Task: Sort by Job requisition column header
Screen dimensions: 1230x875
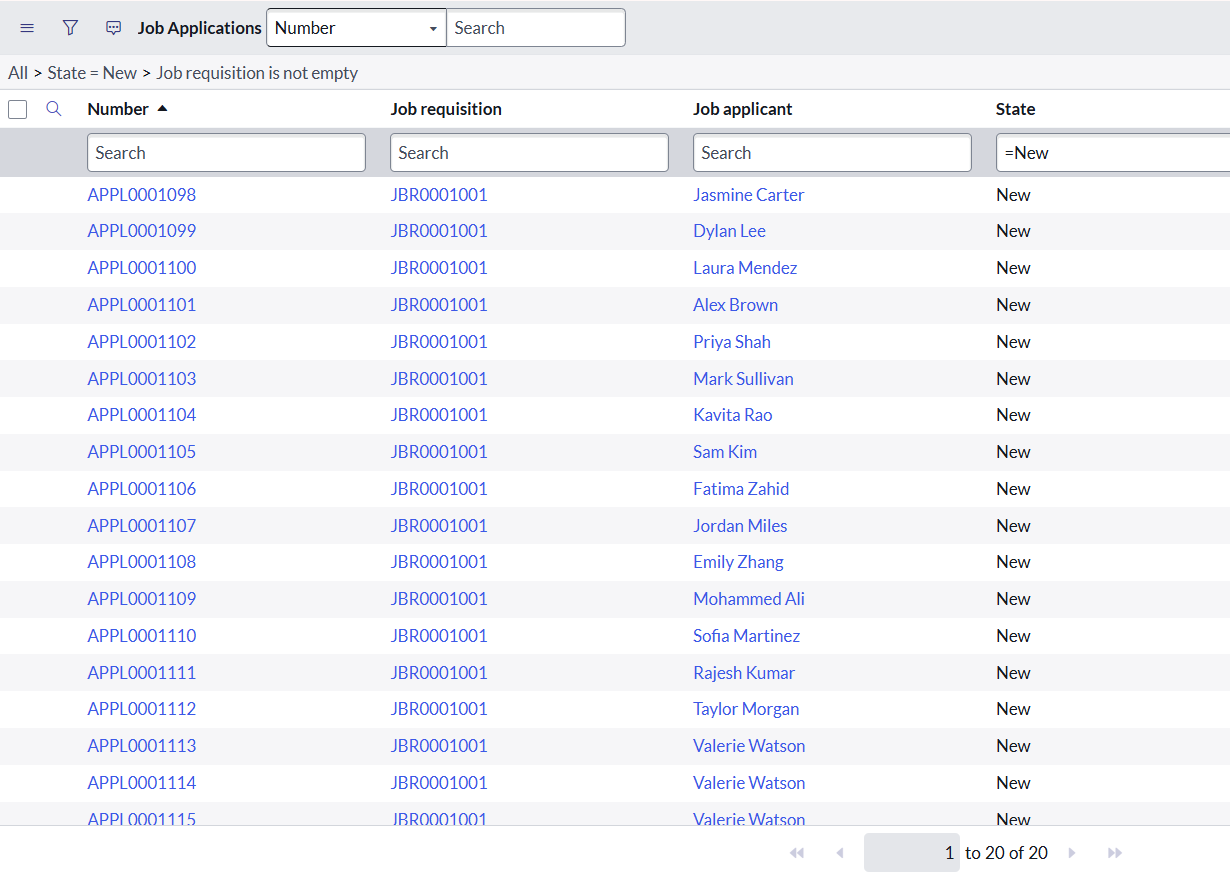Action: [446, 109]
